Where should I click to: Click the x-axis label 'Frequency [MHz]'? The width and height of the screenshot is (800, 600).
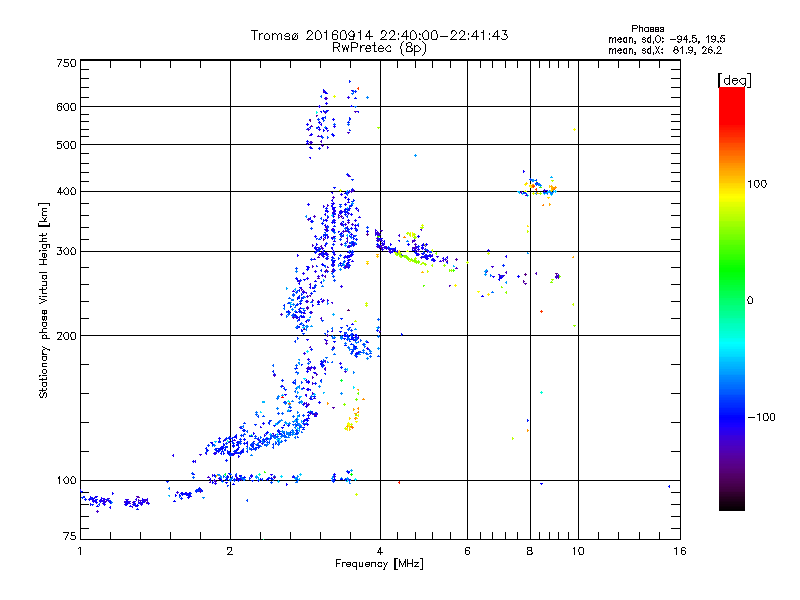coord(379,564)
